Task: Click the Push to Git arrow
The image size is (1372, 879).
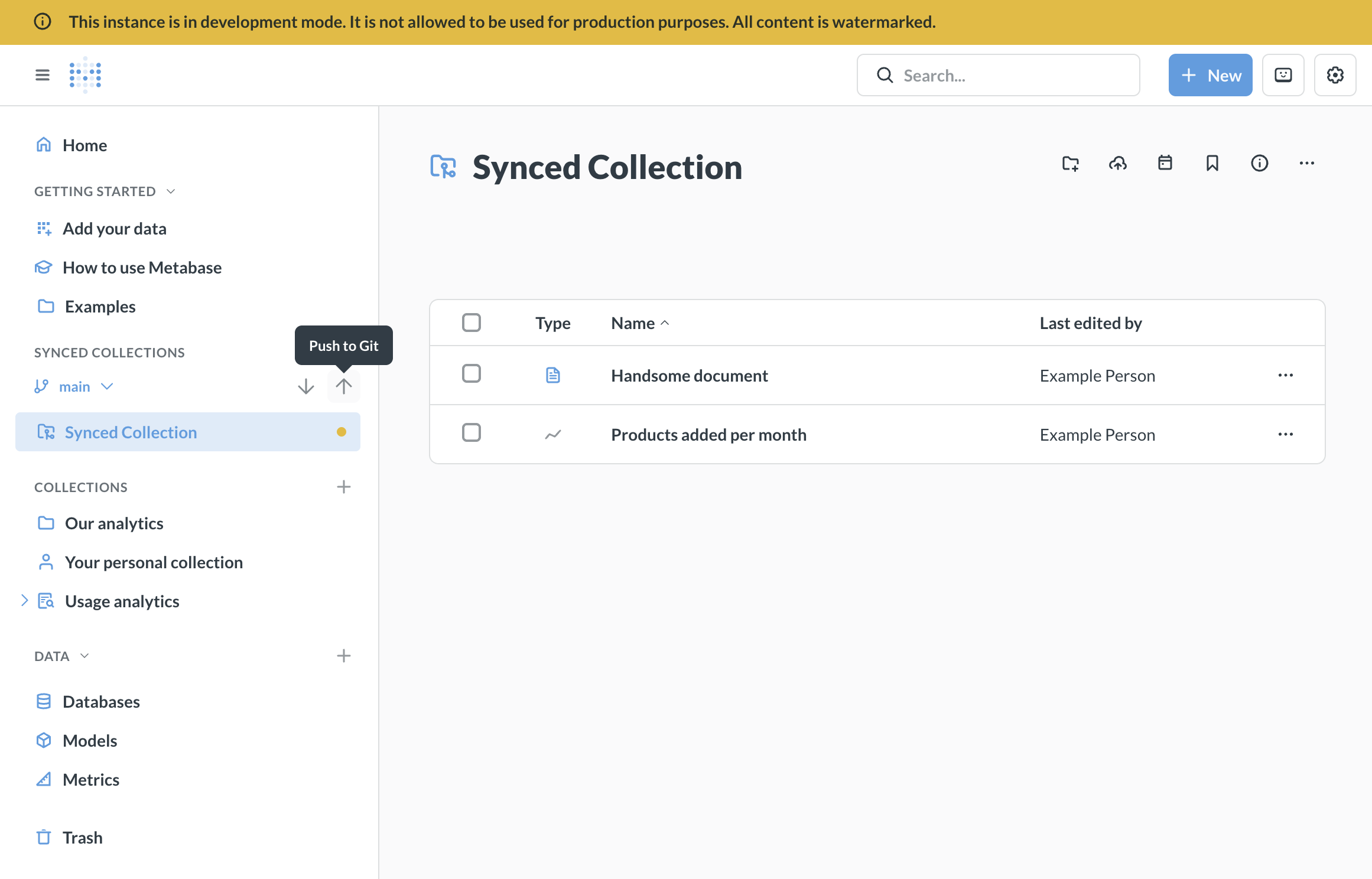Action: click(x=343, y=386)
